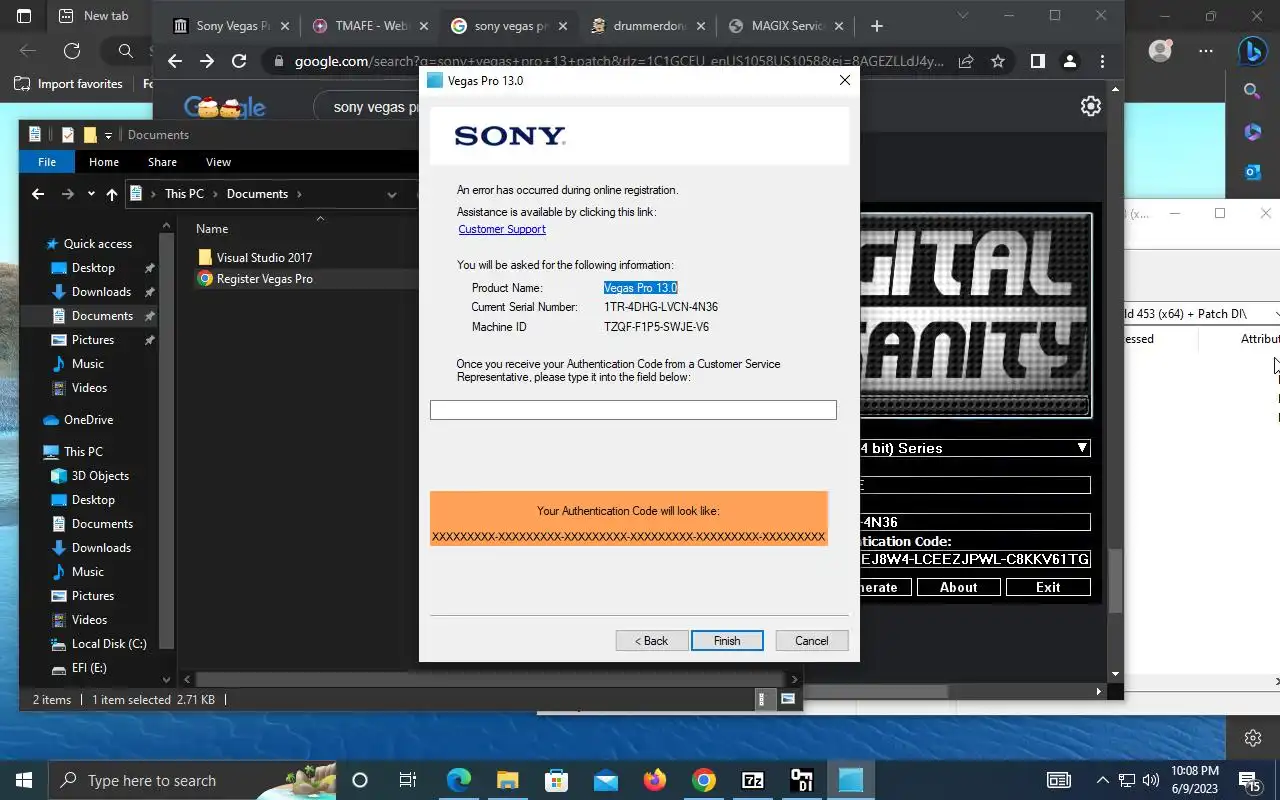Switch to details view in File Explorer status bar
Viewport: 1280px width, 800px height.
coord(762,700)
